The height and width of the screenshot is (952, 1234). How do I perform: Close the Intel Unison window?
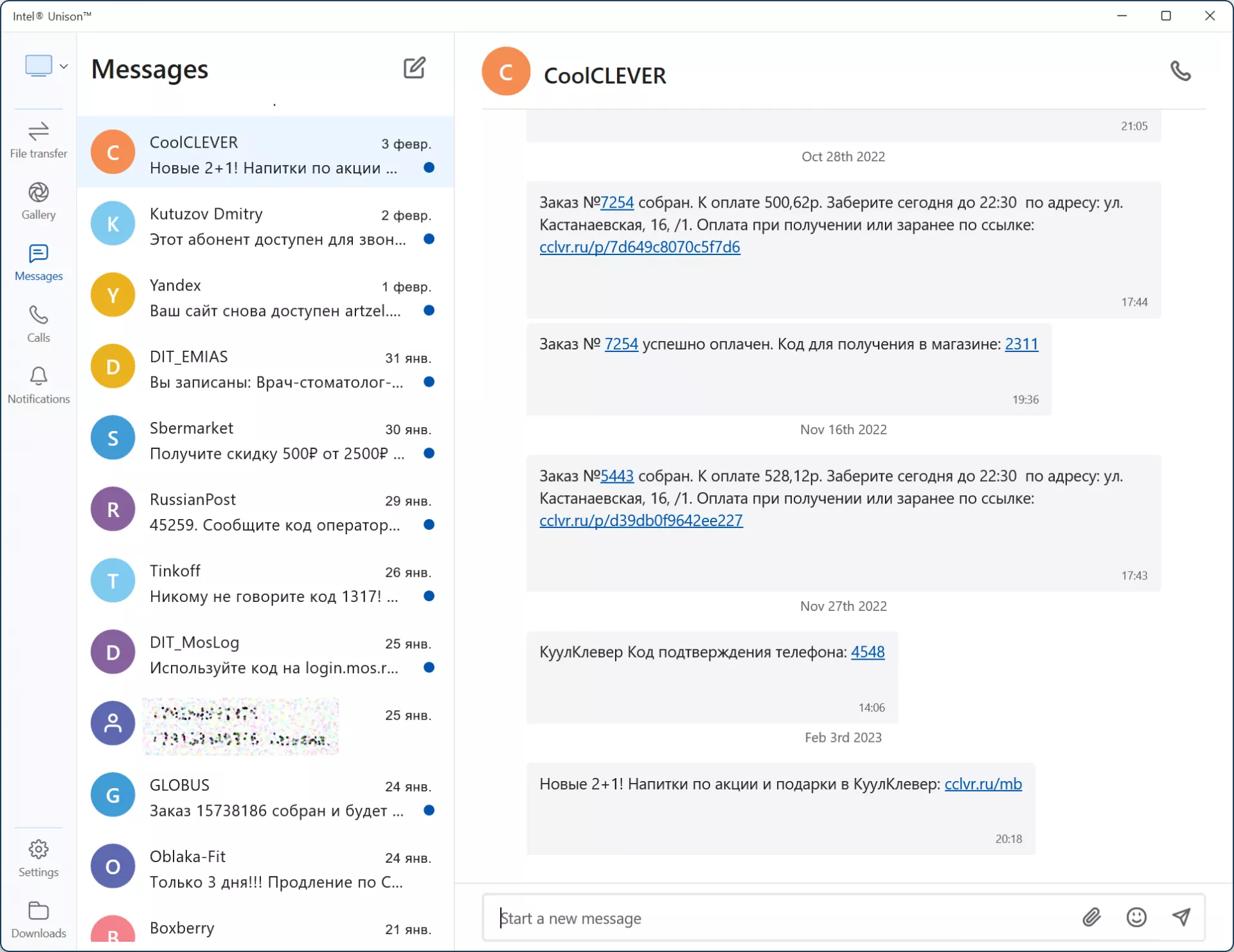coord(1210,15)
